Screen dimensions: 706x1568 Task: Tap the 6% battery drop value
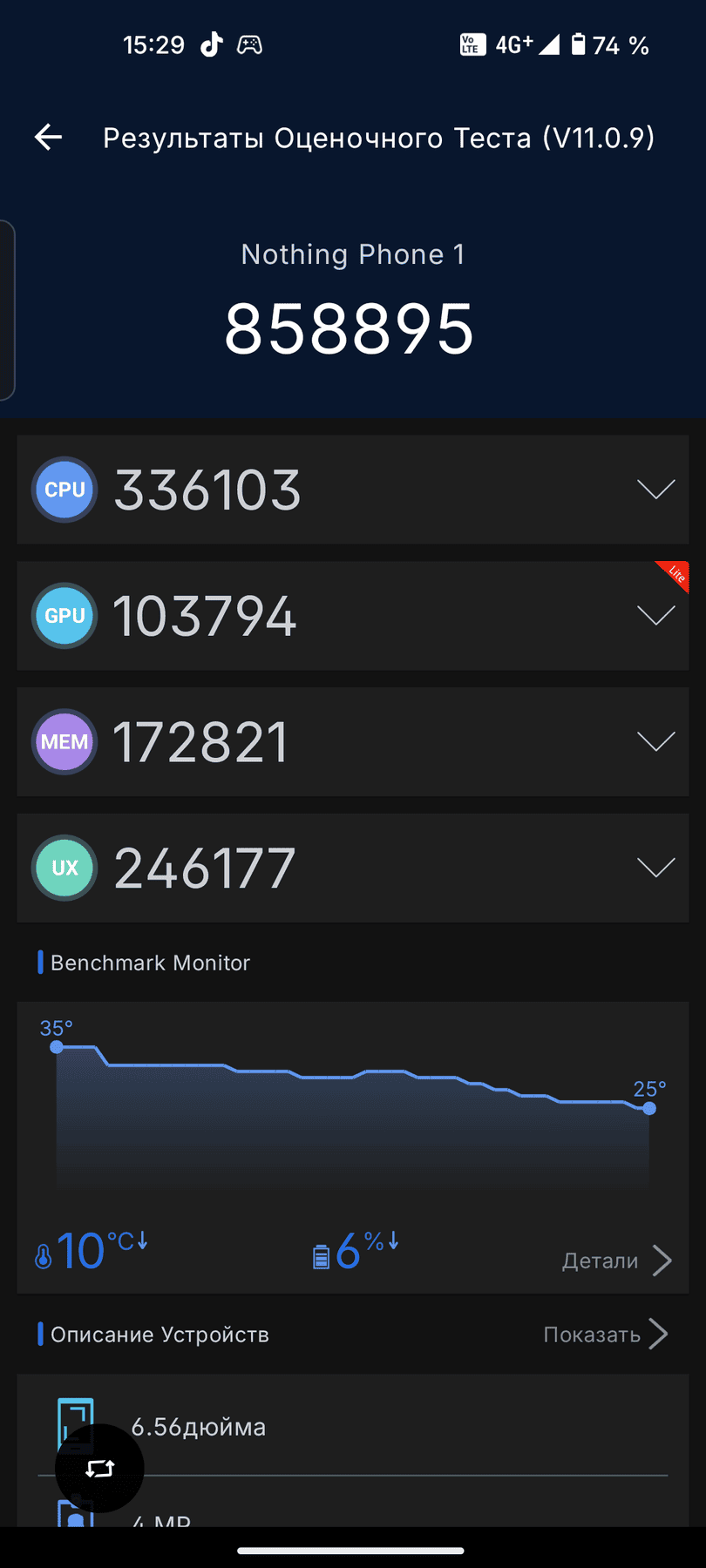pyautogui.click(x=367, y=1251)
